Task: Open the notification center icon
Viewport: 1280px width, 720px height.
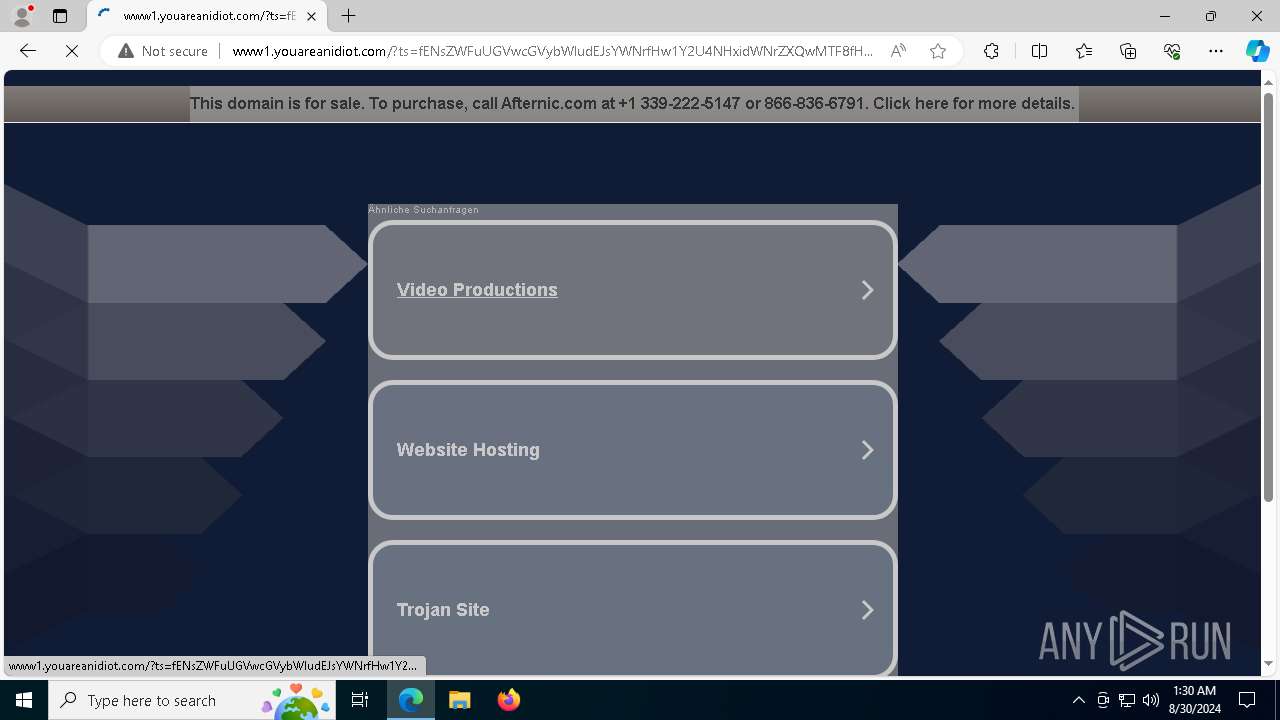Action: coord(1247,700)
